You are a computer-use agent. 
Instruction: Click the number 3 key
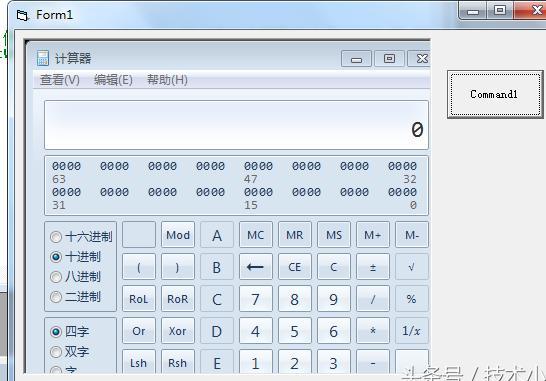(x=334, y=362)
